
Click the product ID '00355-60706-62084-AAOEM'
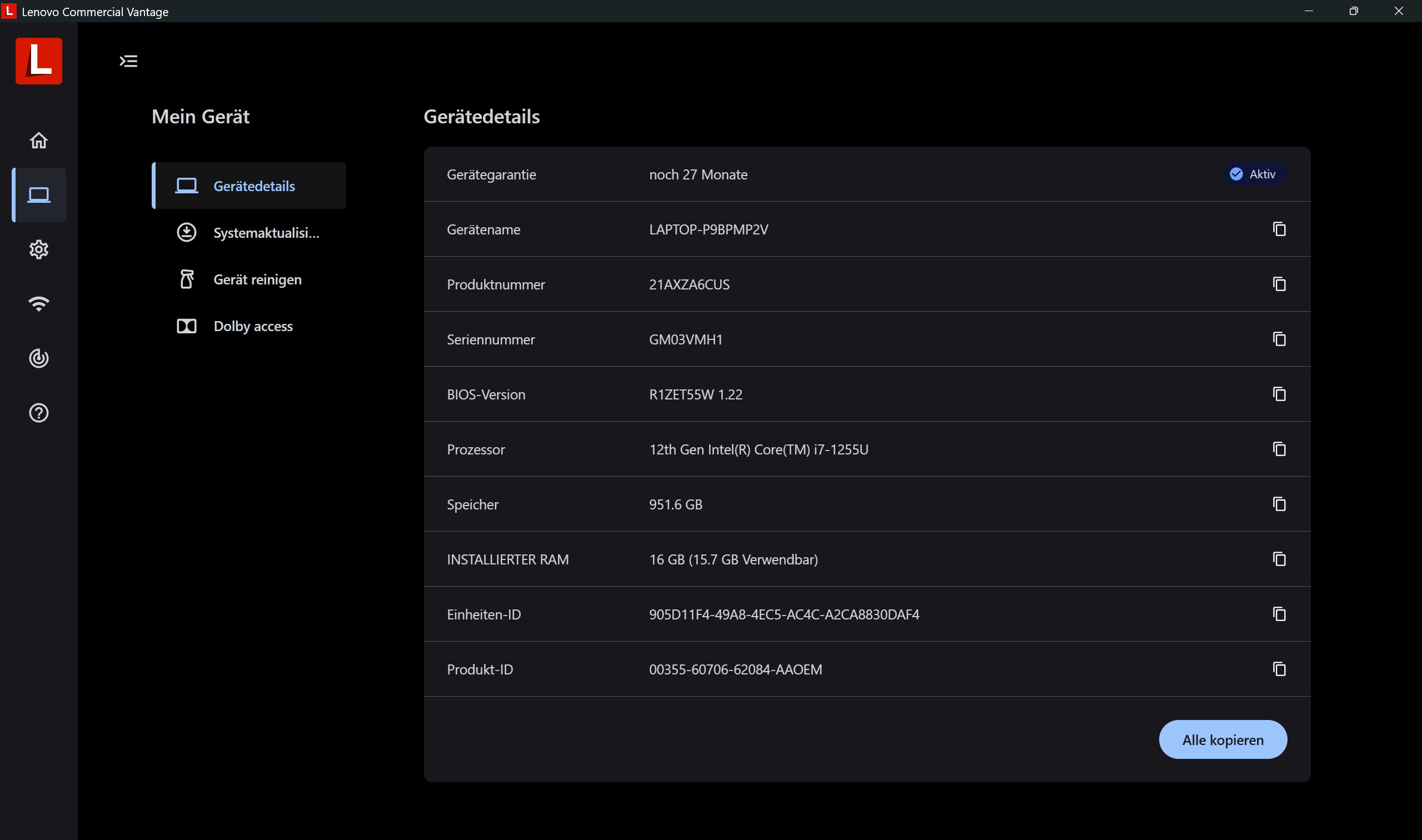735,669
